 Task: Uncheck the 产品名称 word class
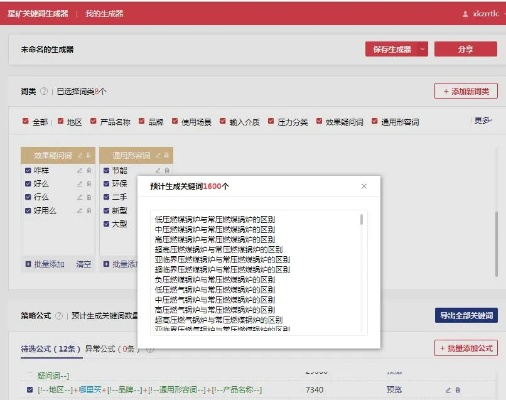click(93, 121)
